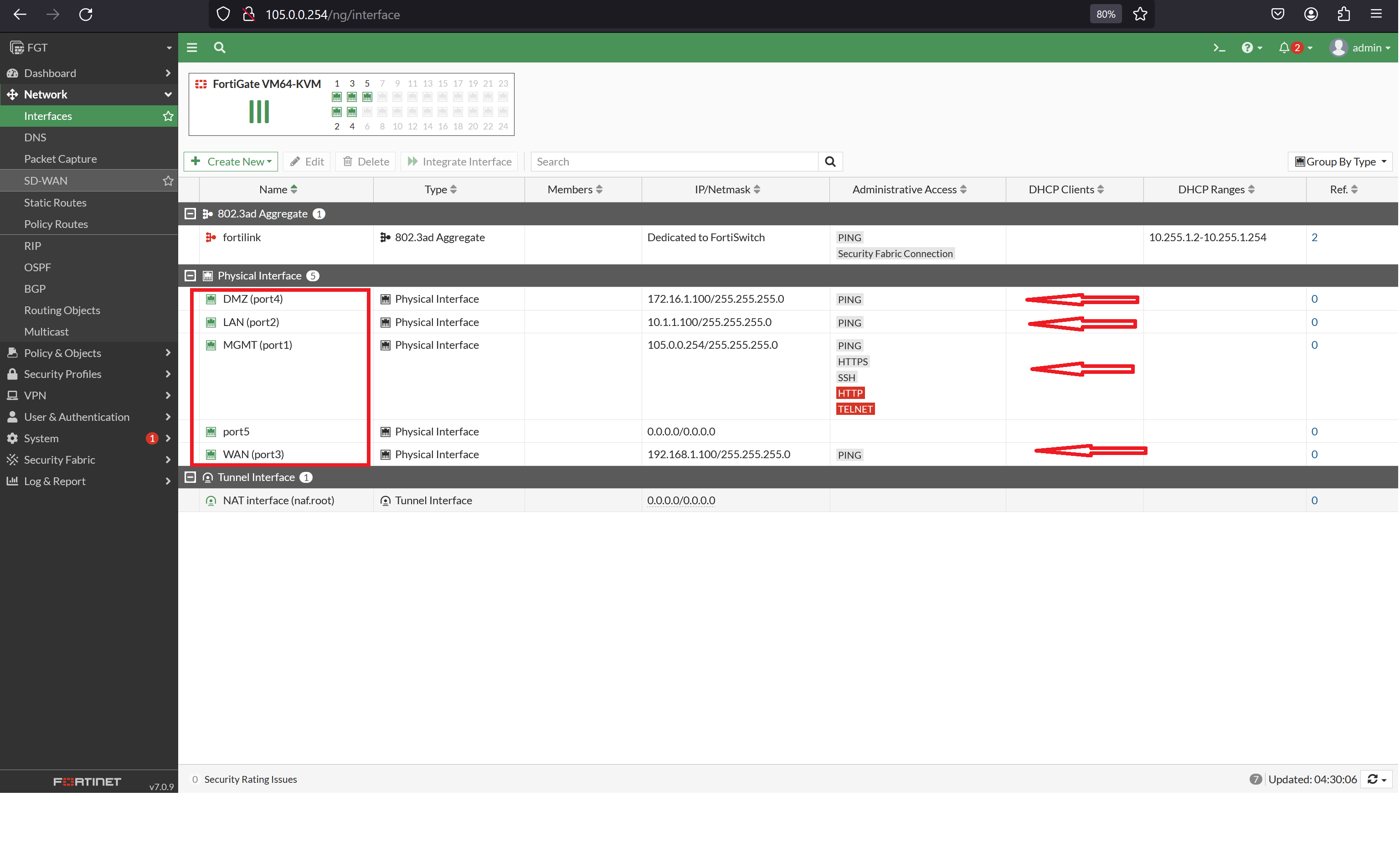Bookmark the page via the address bar star
This screenshot has width=1400, height=843.
point(1139,14)
